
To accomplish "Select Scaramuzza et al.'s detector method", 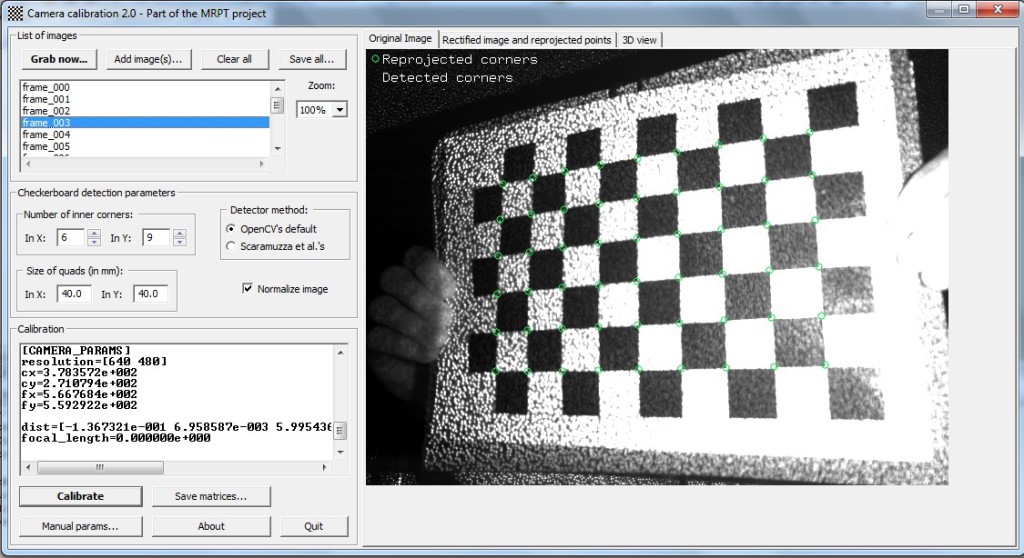I will coord(232,245).
